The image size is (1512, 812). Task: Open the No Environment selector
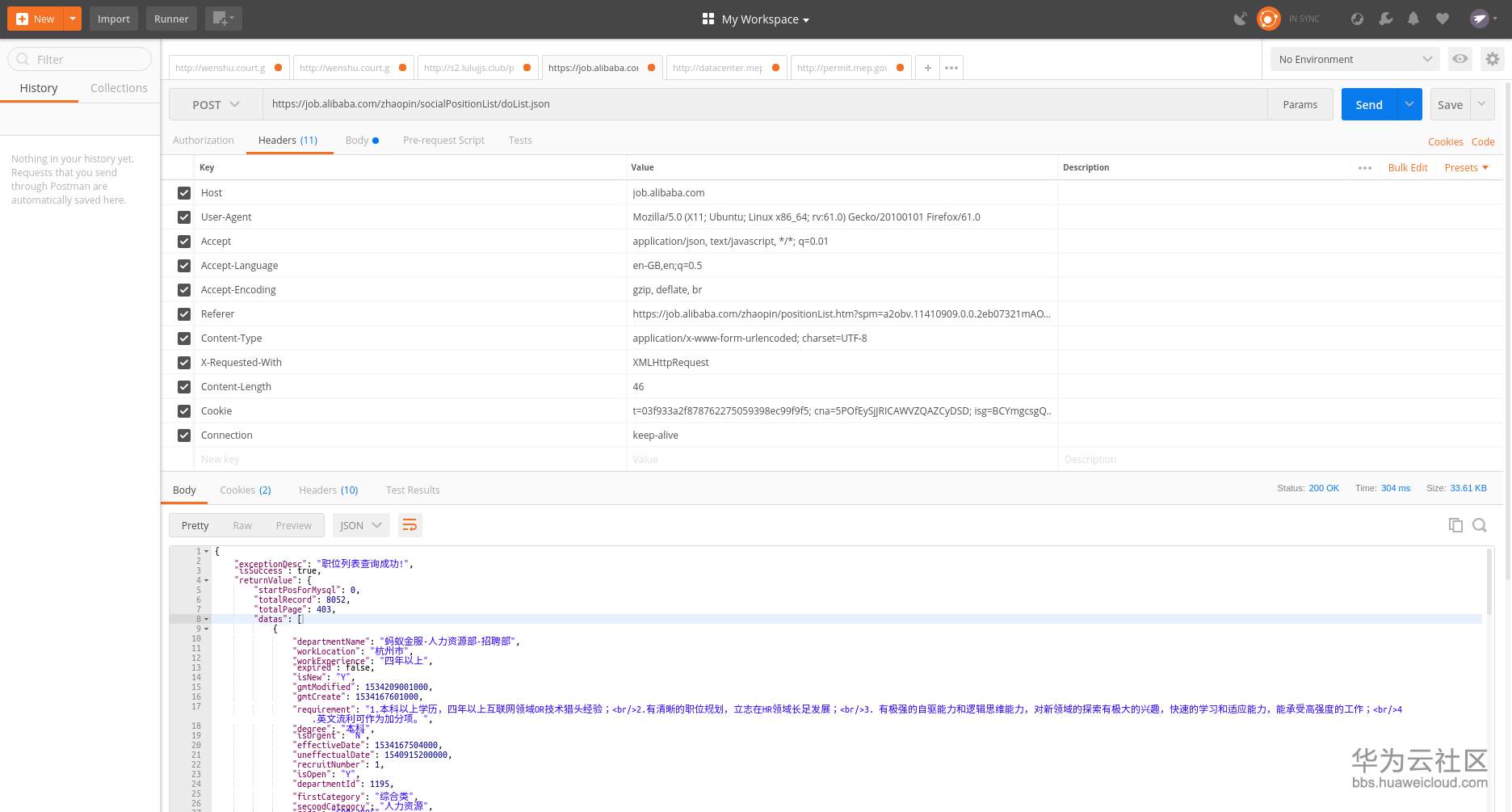pos(1354,59)
